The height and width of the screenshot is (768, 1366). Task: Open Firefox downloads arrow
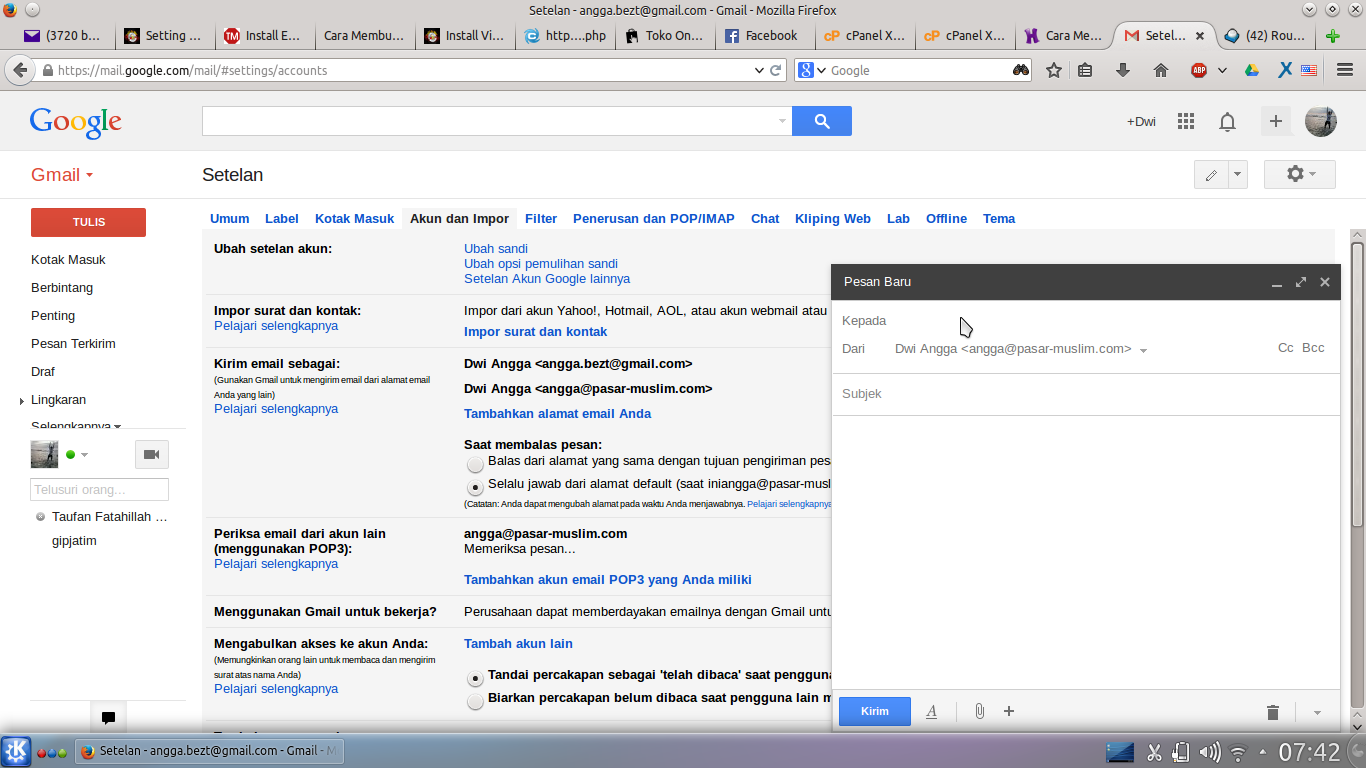[1123, 70]
